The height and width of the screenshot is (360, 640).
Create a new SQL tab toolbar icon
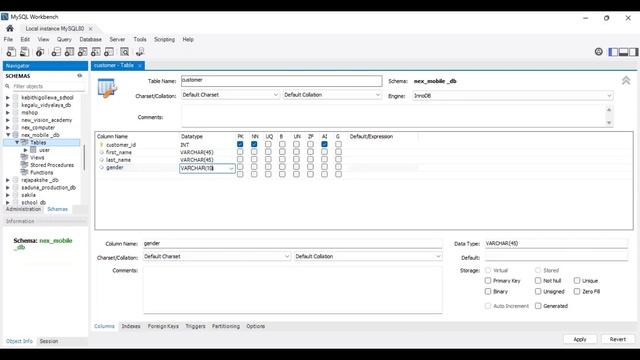11,52
